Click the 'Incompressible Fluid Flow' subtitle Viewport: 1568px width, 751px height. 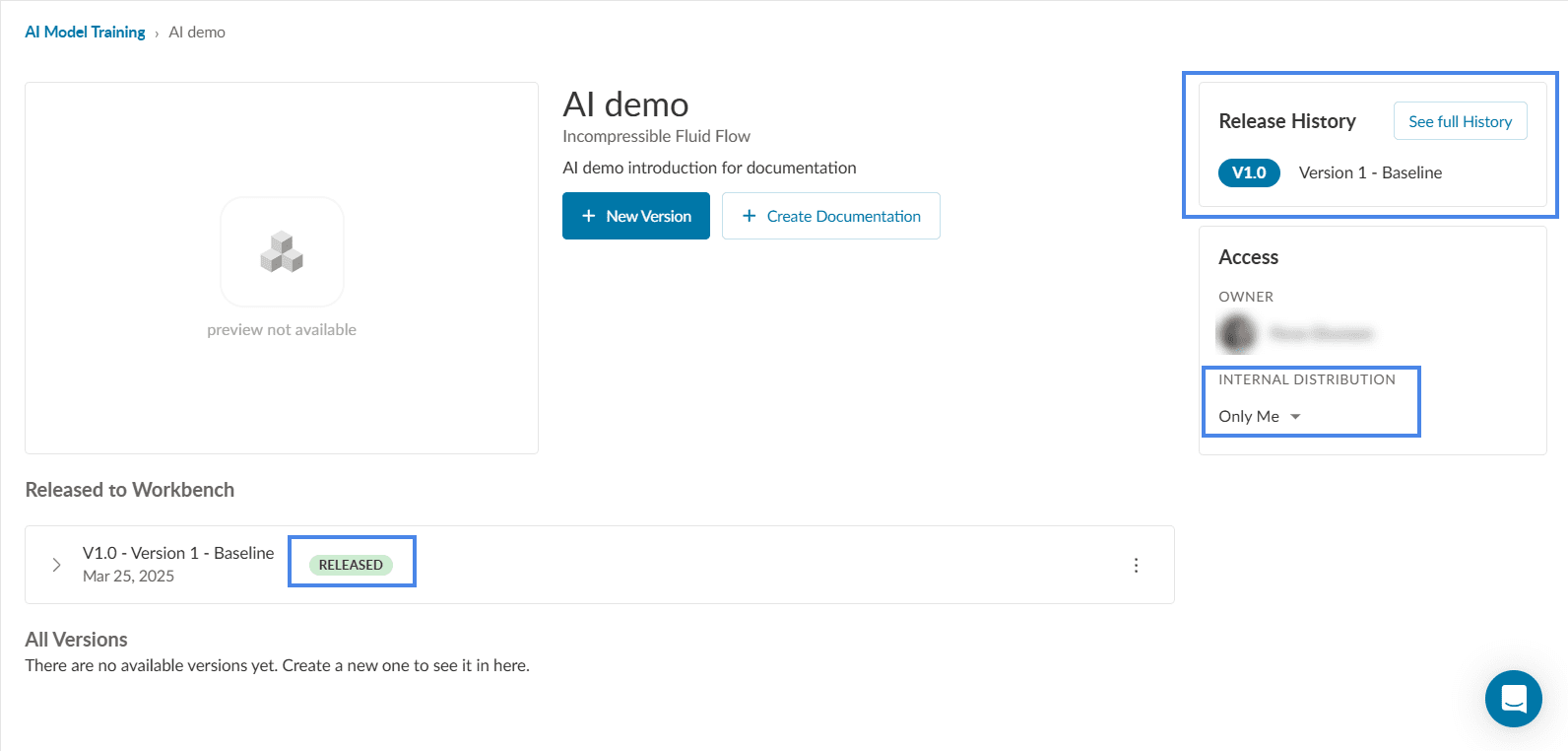coord(656,136)
